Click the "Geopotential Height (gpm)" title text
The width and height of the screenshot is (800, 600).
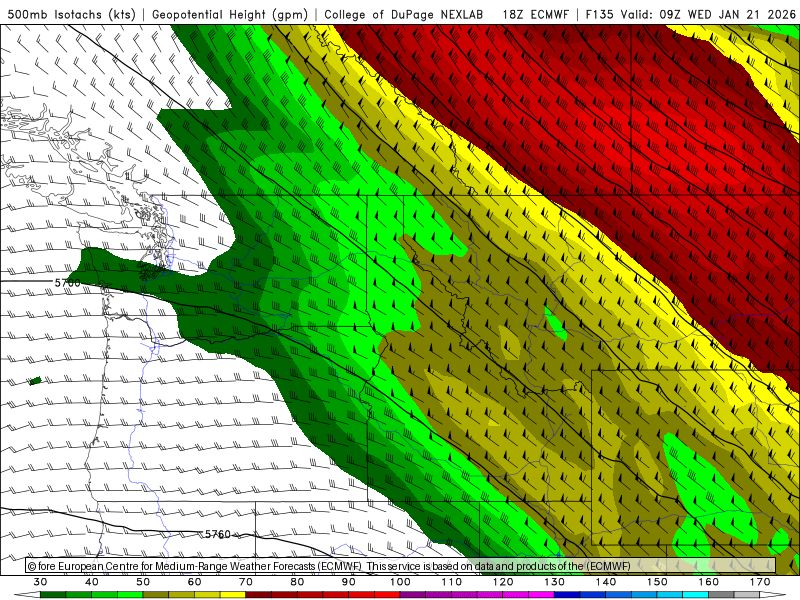(x=230, y=14)
